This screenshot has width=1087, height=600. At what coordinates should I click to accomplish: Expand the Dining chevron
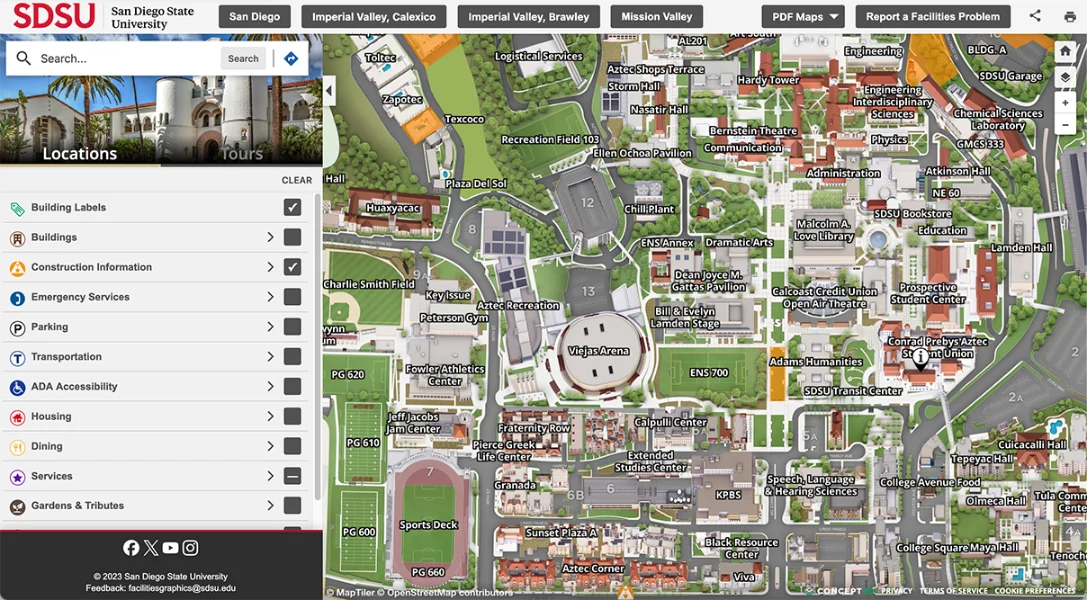[x=270, y=445]
